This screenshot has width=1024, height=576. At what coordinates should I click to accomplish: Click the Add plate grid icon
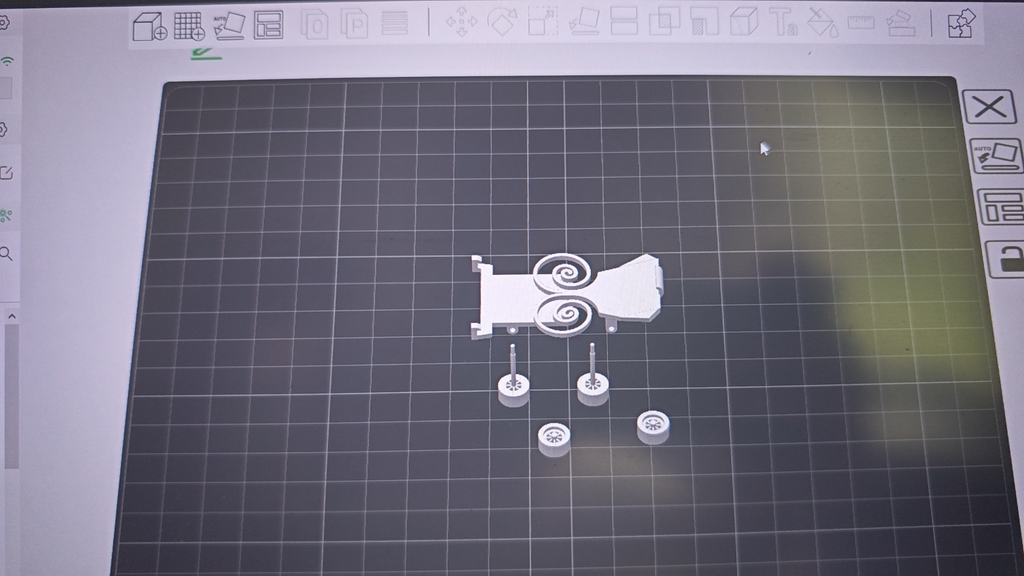pyautogui.click(x=189, y=25)
